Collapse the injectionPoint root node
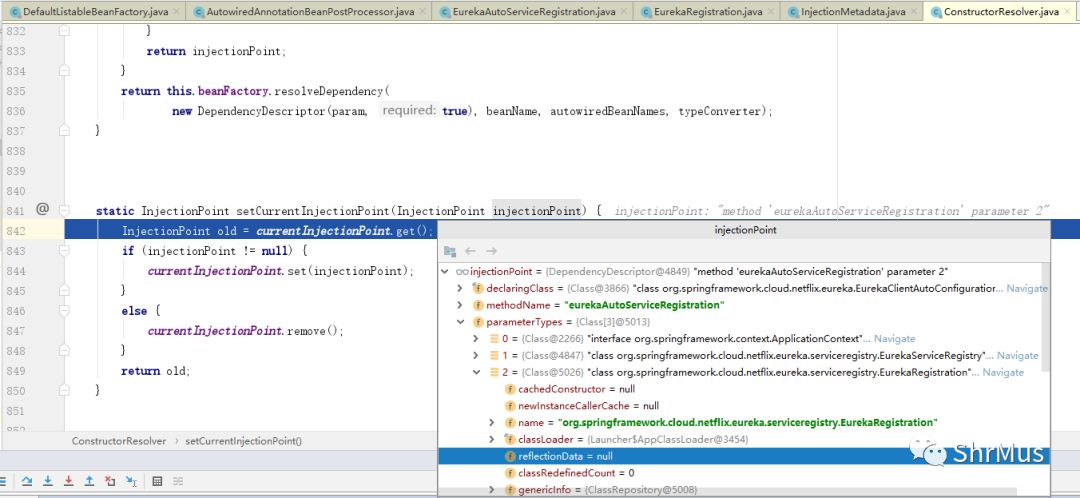1080x498 pixels. coord(446,271)
